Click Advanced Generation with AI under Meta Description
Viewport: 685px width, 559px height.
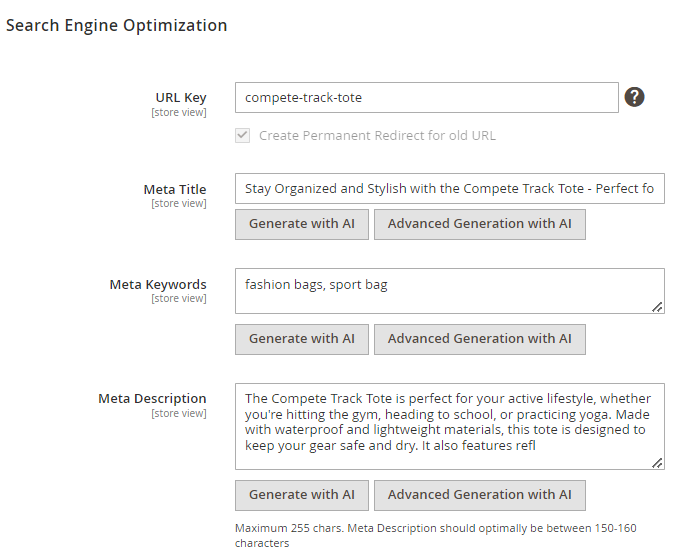480,495
